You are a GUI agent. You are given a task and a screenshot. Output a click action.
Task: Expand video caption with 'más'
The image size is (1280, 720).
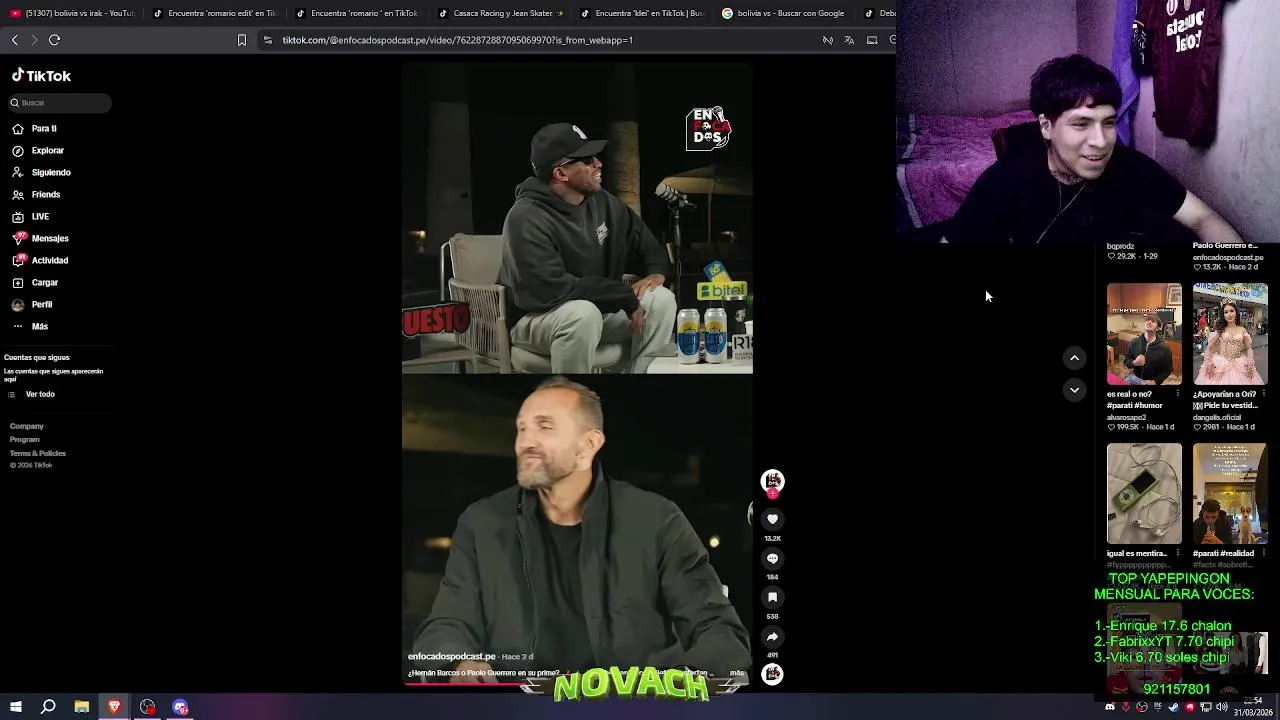(737, 673)
